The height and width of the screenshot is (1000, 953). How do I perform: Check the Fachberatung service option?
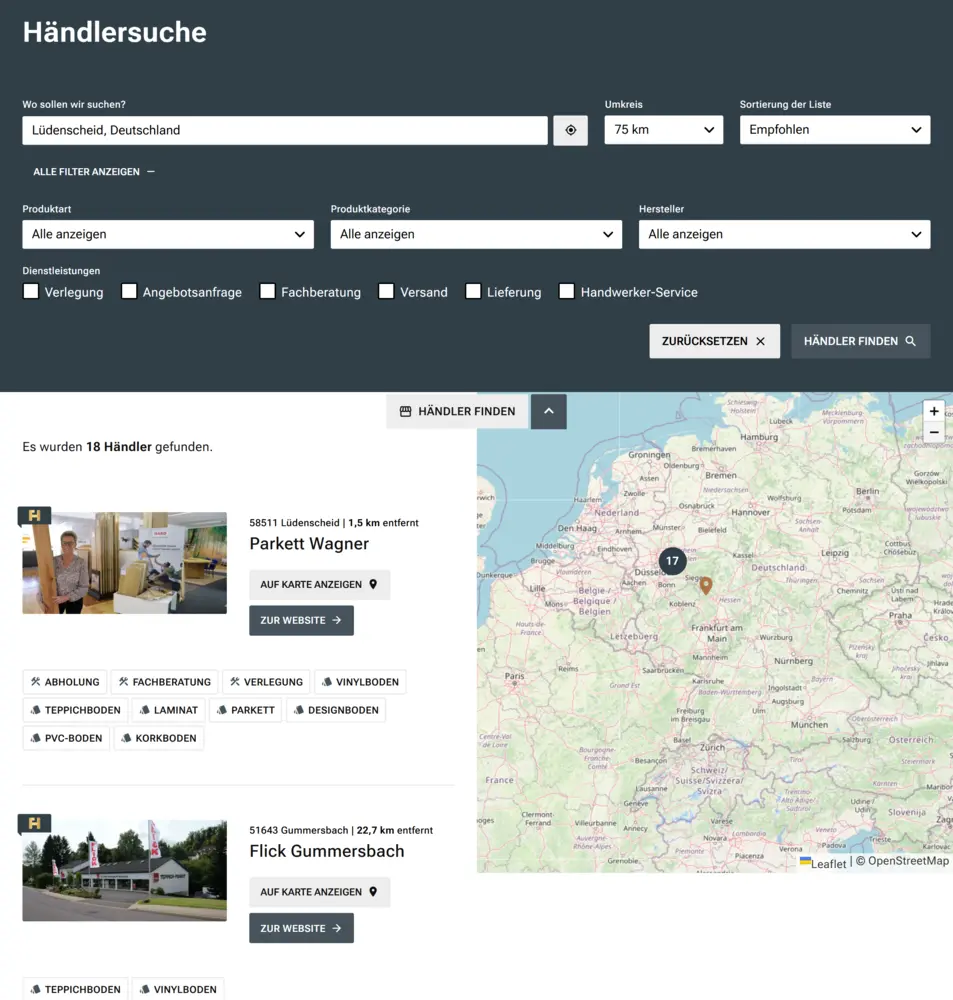pos(267,292)
